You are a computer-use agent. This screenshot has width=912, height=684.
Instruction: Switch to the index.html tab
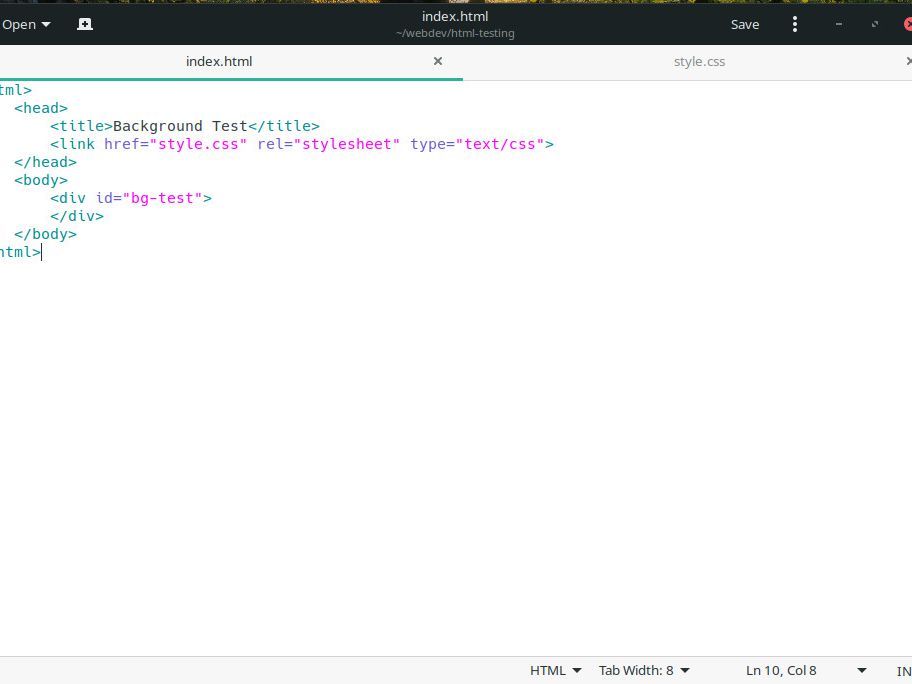pyautogui.click(x=219, y=62)
